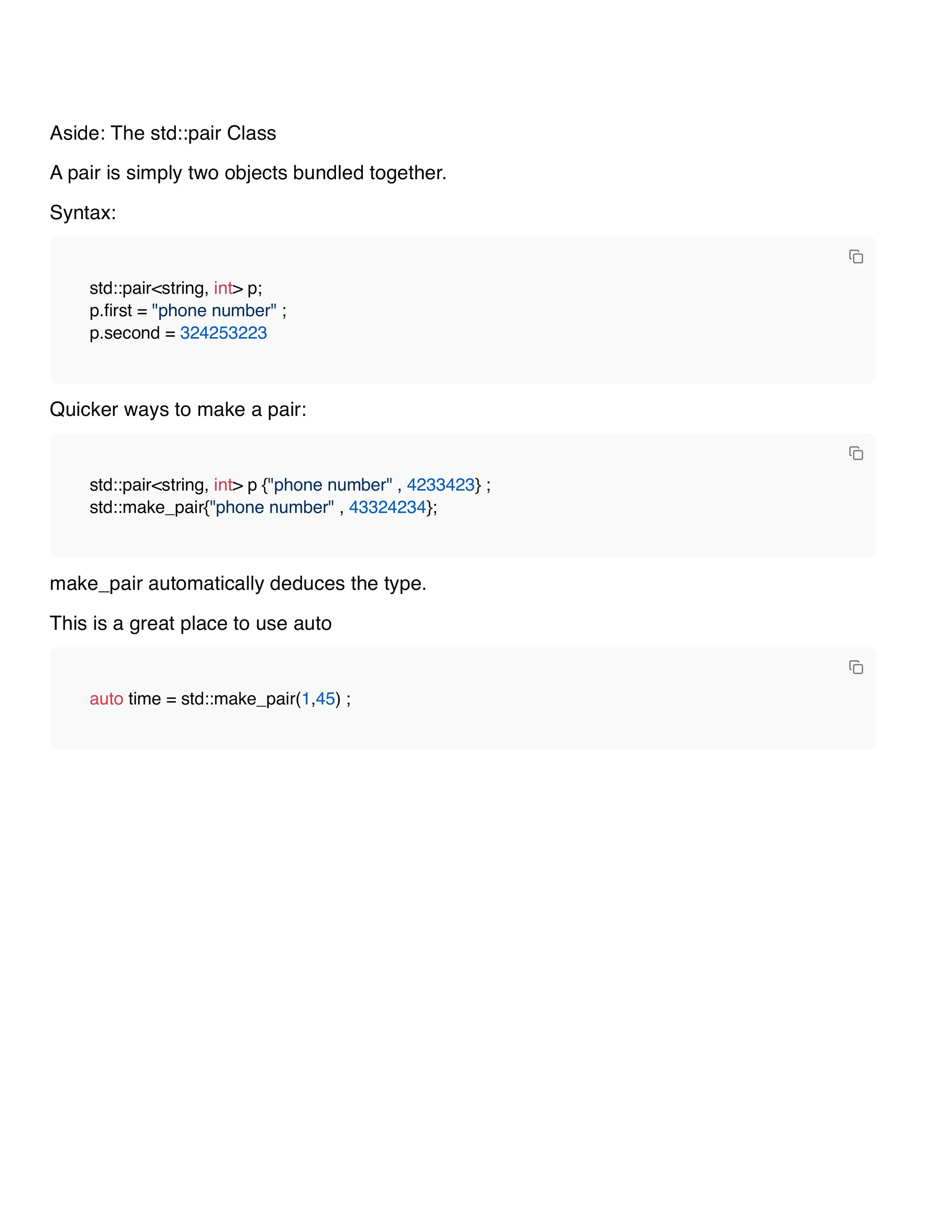Click the number 4233423 in the second block

click(441, 485)
